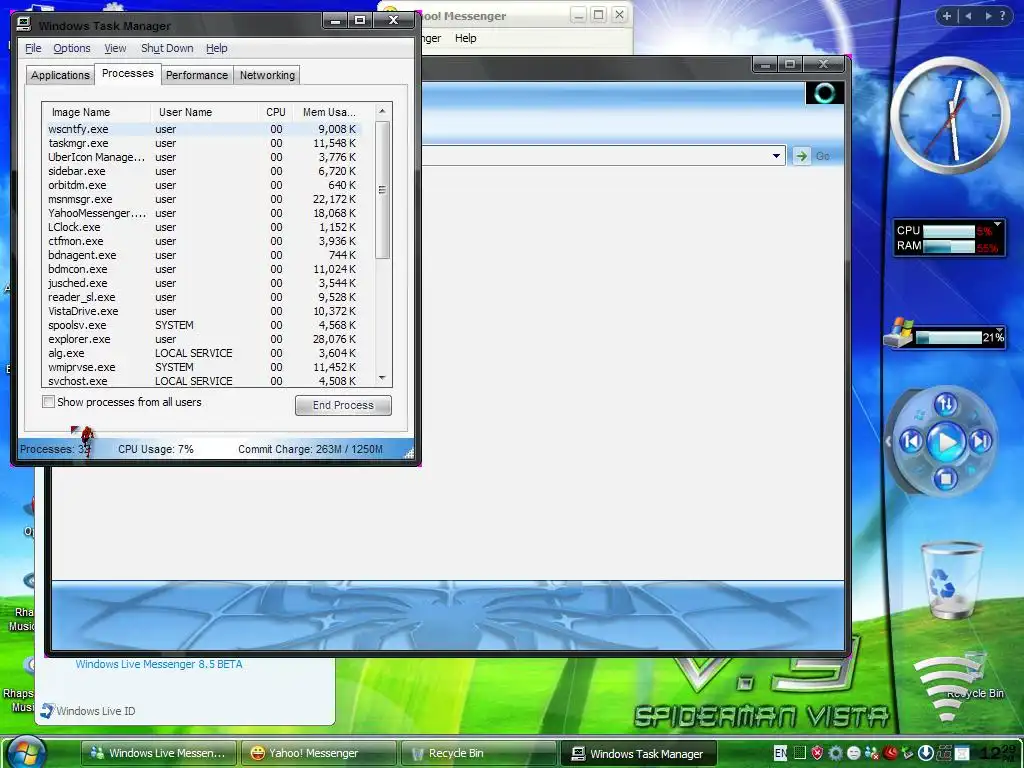Select msnmsgr.exe in process list
Viewport: 1024px width, 768px height.
click(202, 199)
